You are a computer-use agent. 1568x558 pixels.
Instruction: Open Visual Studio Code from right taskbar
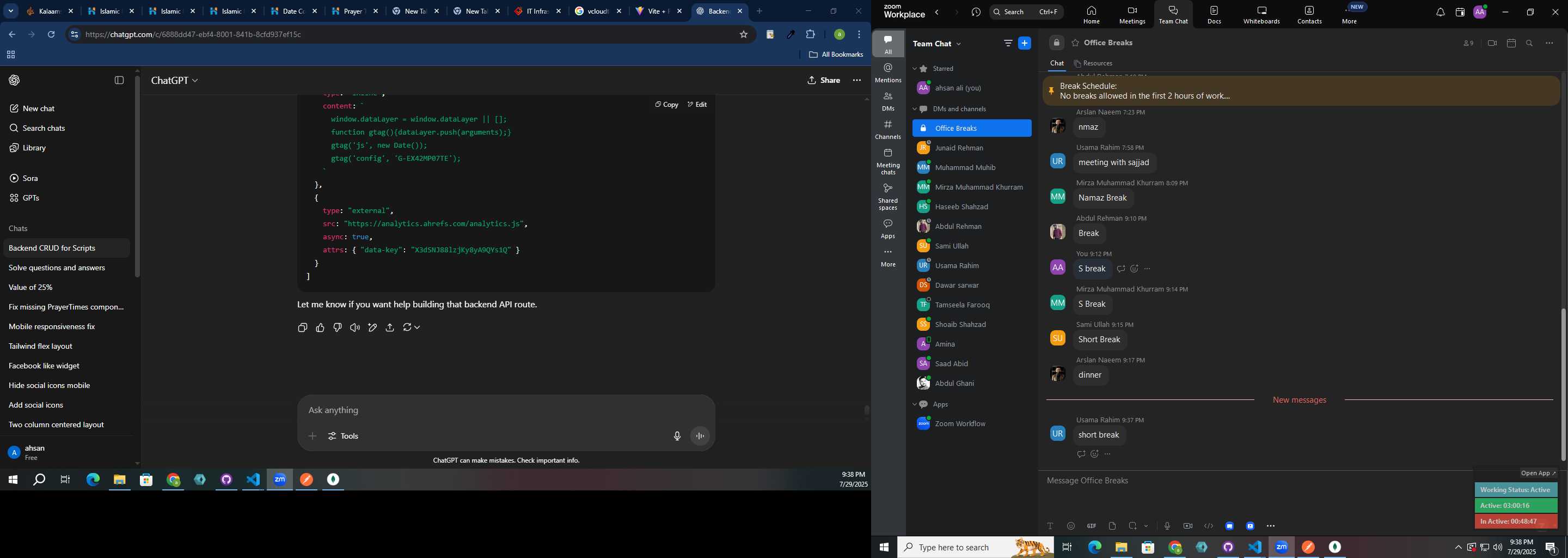1254,547
